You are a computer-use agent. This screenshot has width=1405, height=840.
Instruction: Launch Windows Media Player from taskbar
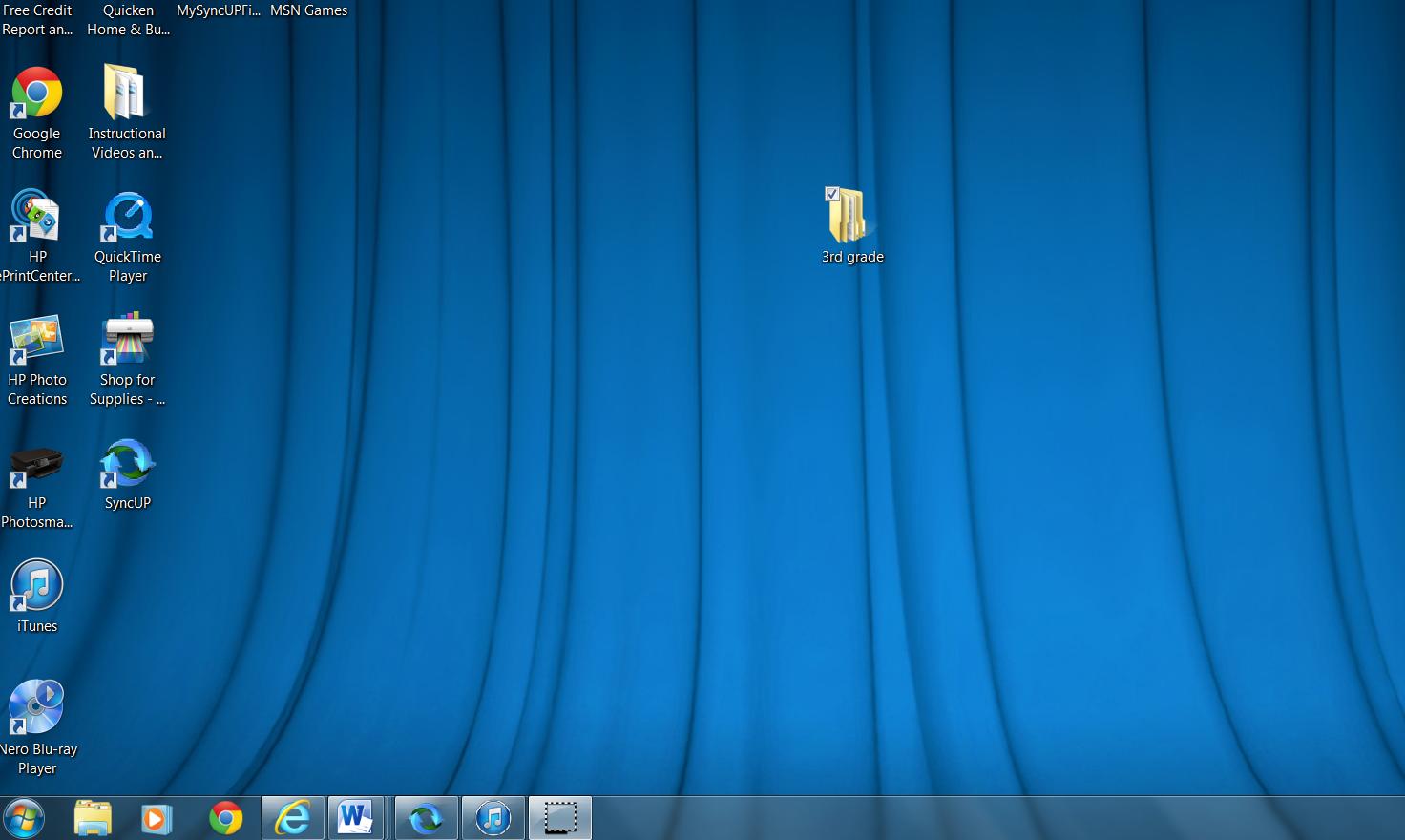(x=157, y=818)
